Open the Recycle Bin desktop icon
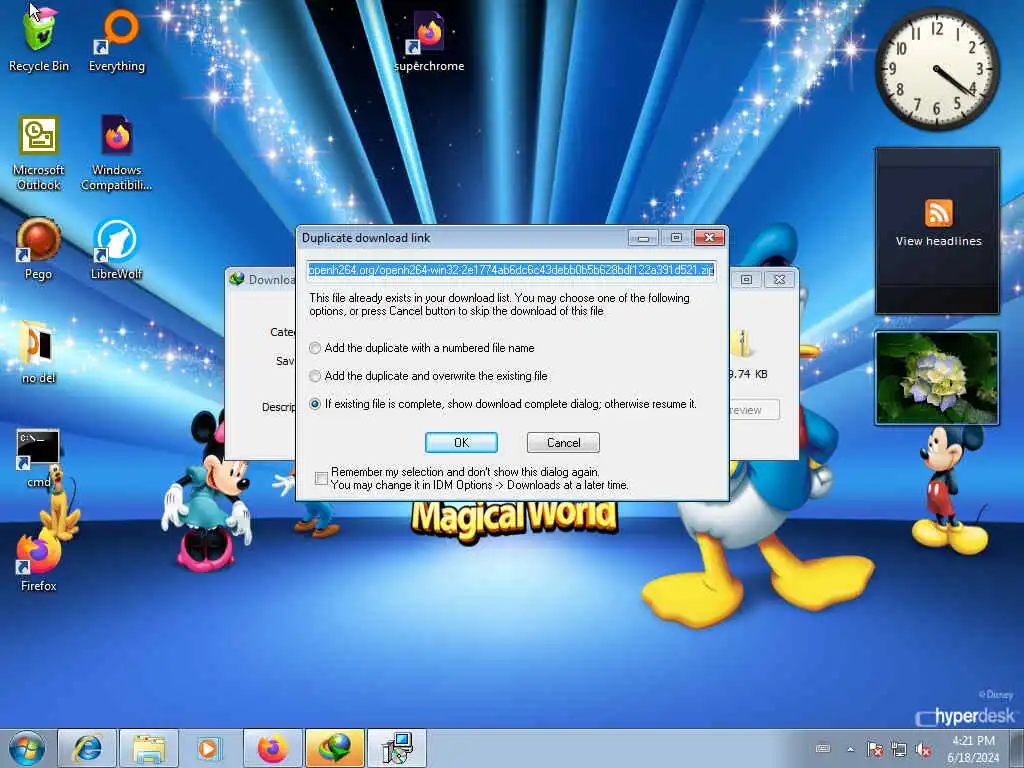The width and height of the screenshot is (1024, 768). pos(39,38)
